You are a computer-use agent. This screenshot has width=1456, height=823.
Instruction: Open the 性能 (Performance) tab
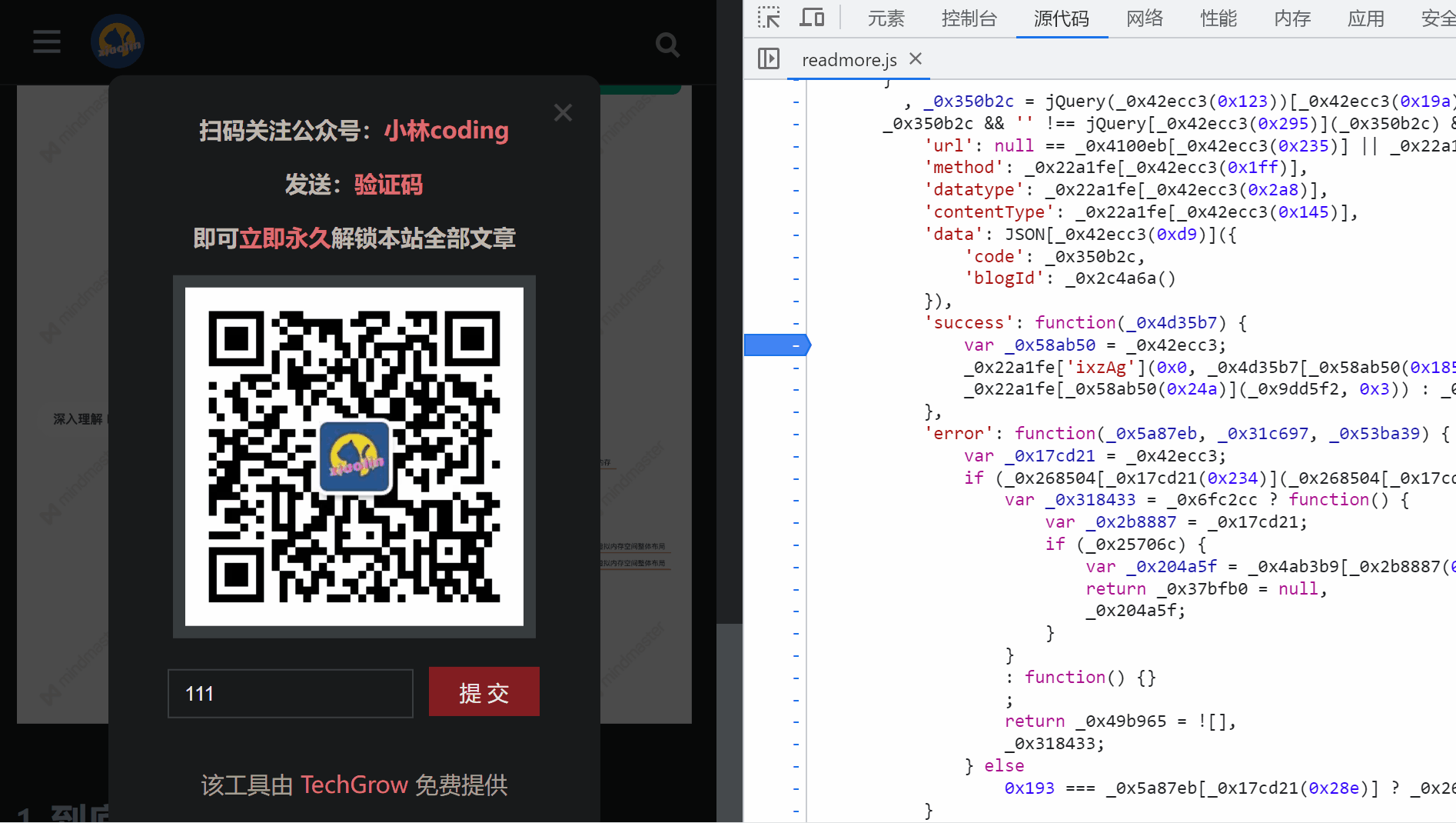pyautogui.click(x=1218, y=18)
